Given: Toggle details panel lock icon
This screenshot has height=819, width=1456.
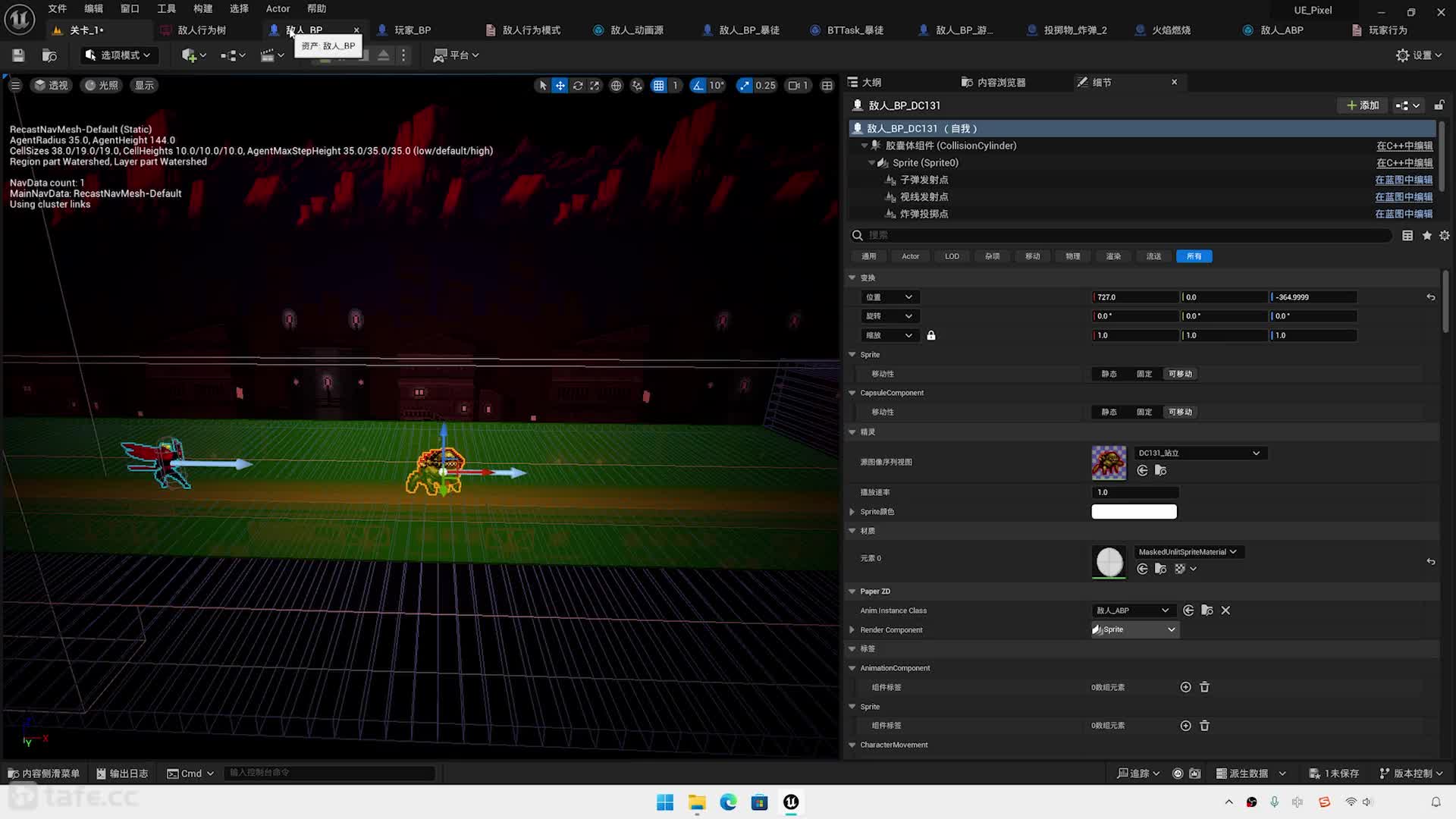Looking at the screenshot, I should 1439,105.
